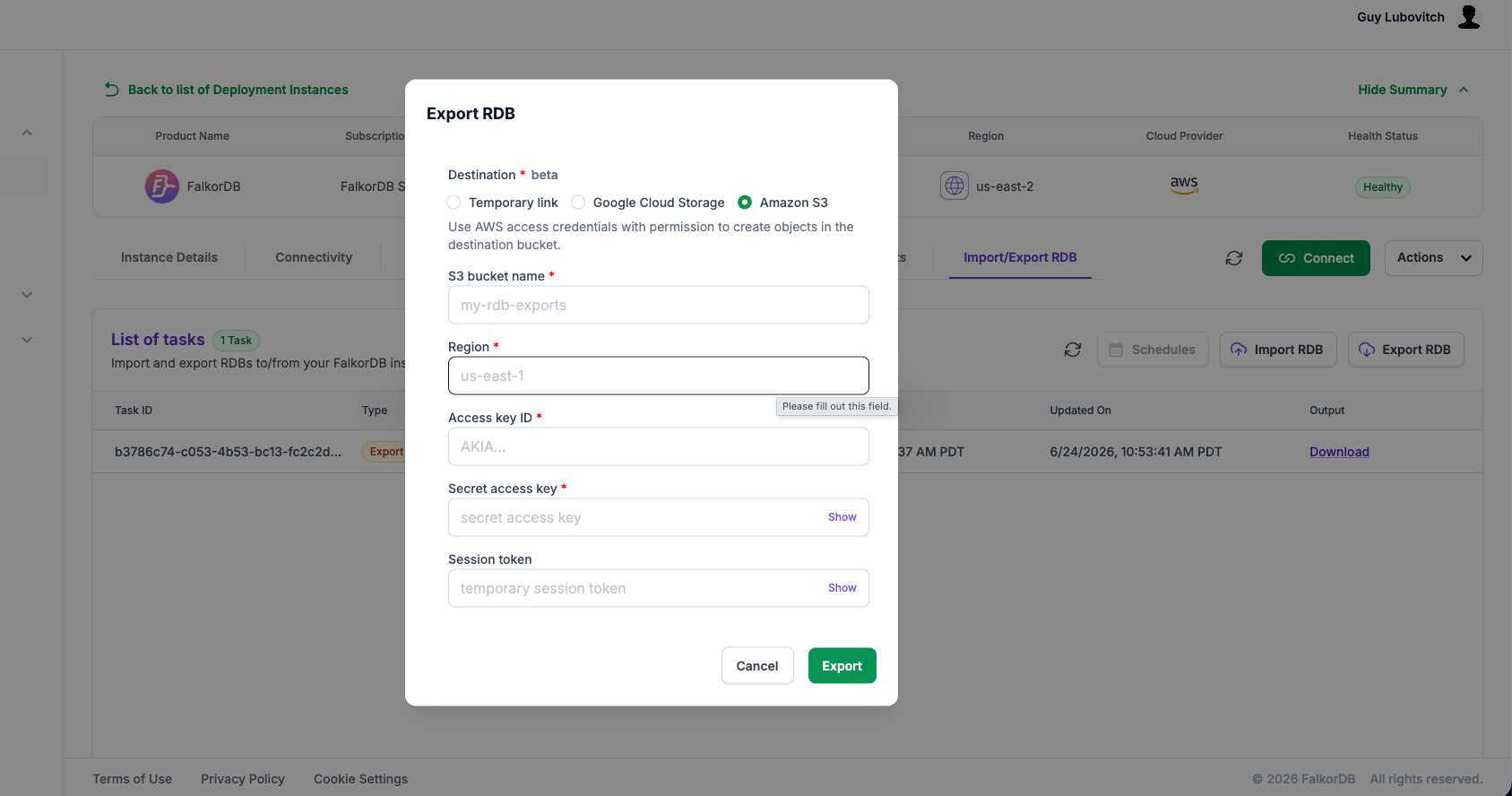Click the globe icon beside us-east-2

(x=955, y=186)
